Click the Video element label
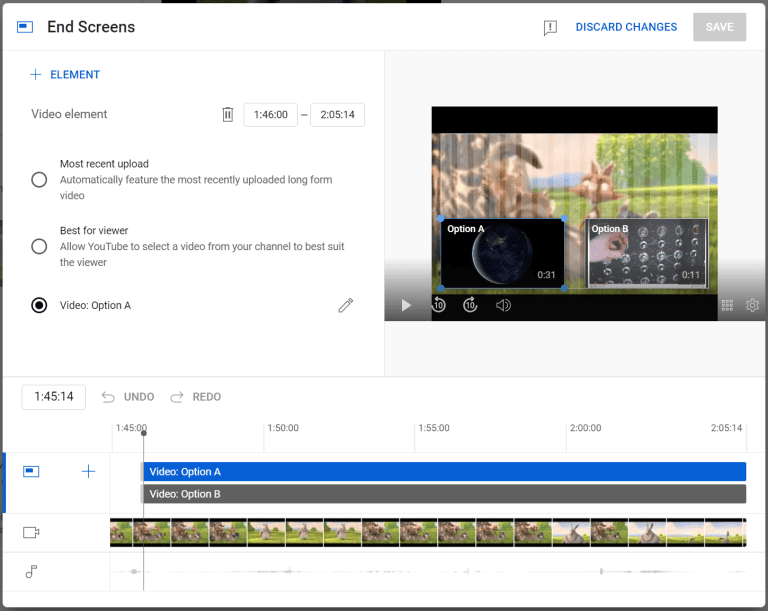768x611 pixels. [x=69, y=114]
